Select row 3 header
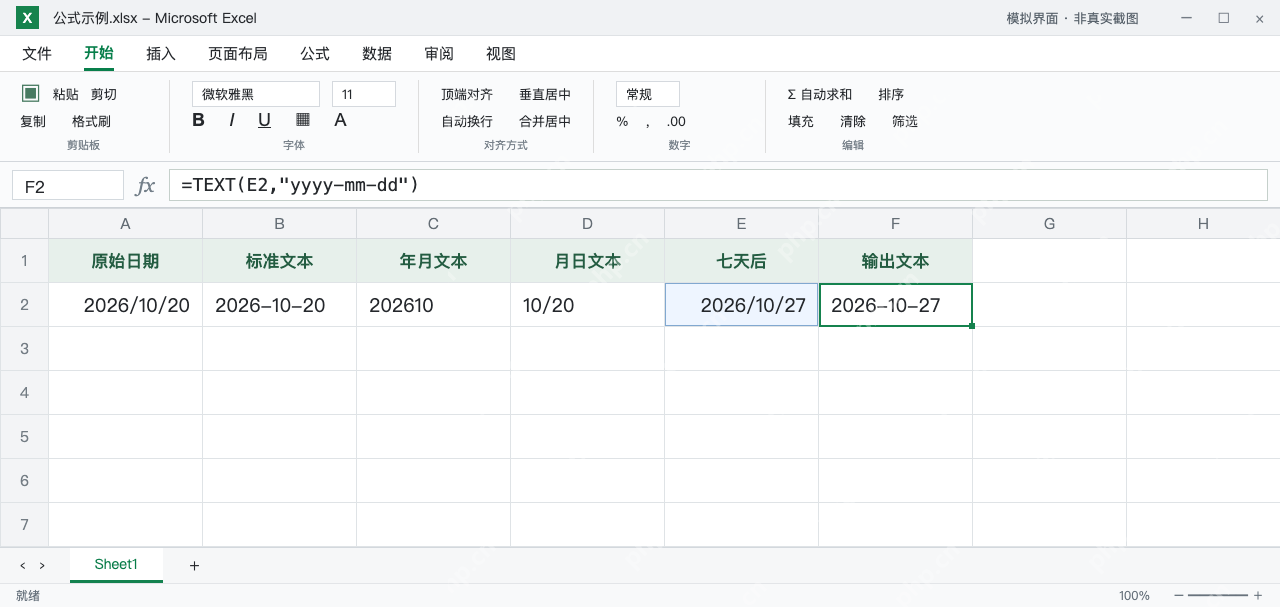Viewport: 1280px width, 608px height. (24, 349)
